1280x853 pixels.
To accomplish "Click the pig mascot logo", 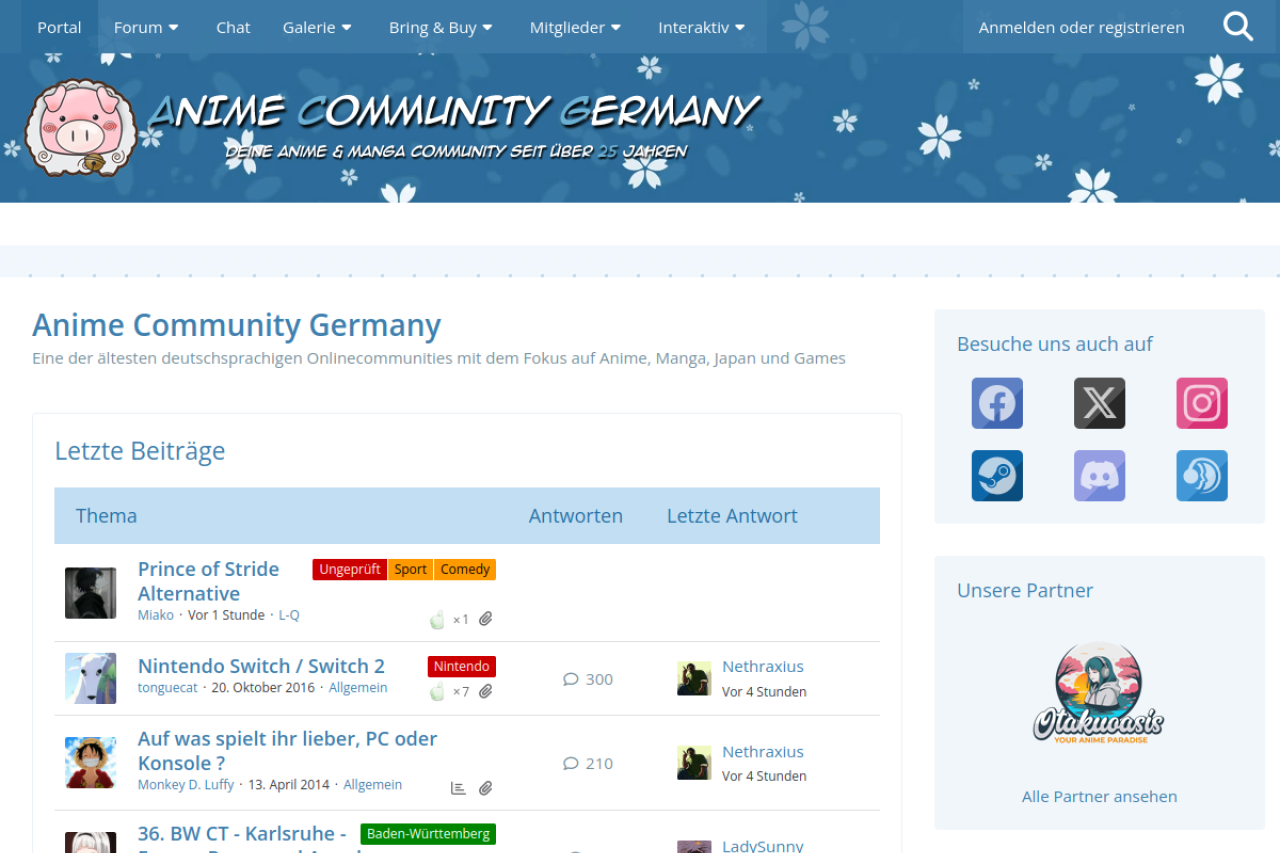I will coord(80,128).
